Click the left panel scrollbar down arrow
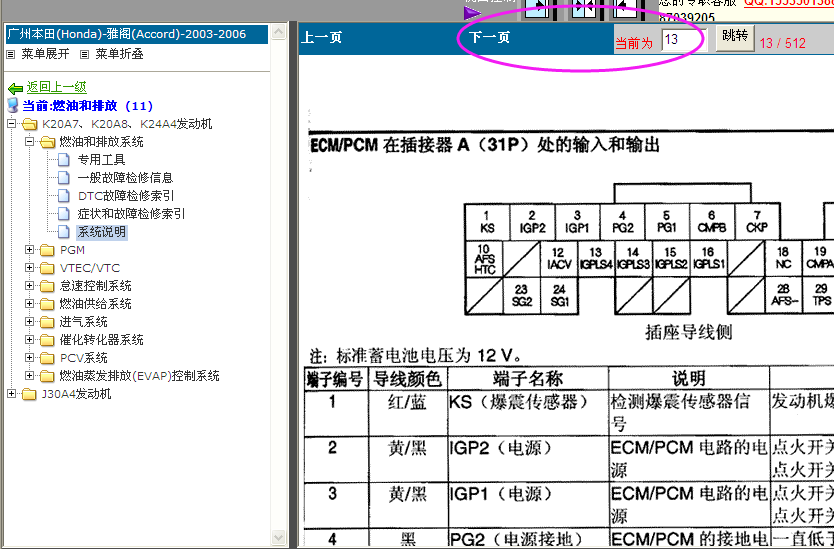 279,535
